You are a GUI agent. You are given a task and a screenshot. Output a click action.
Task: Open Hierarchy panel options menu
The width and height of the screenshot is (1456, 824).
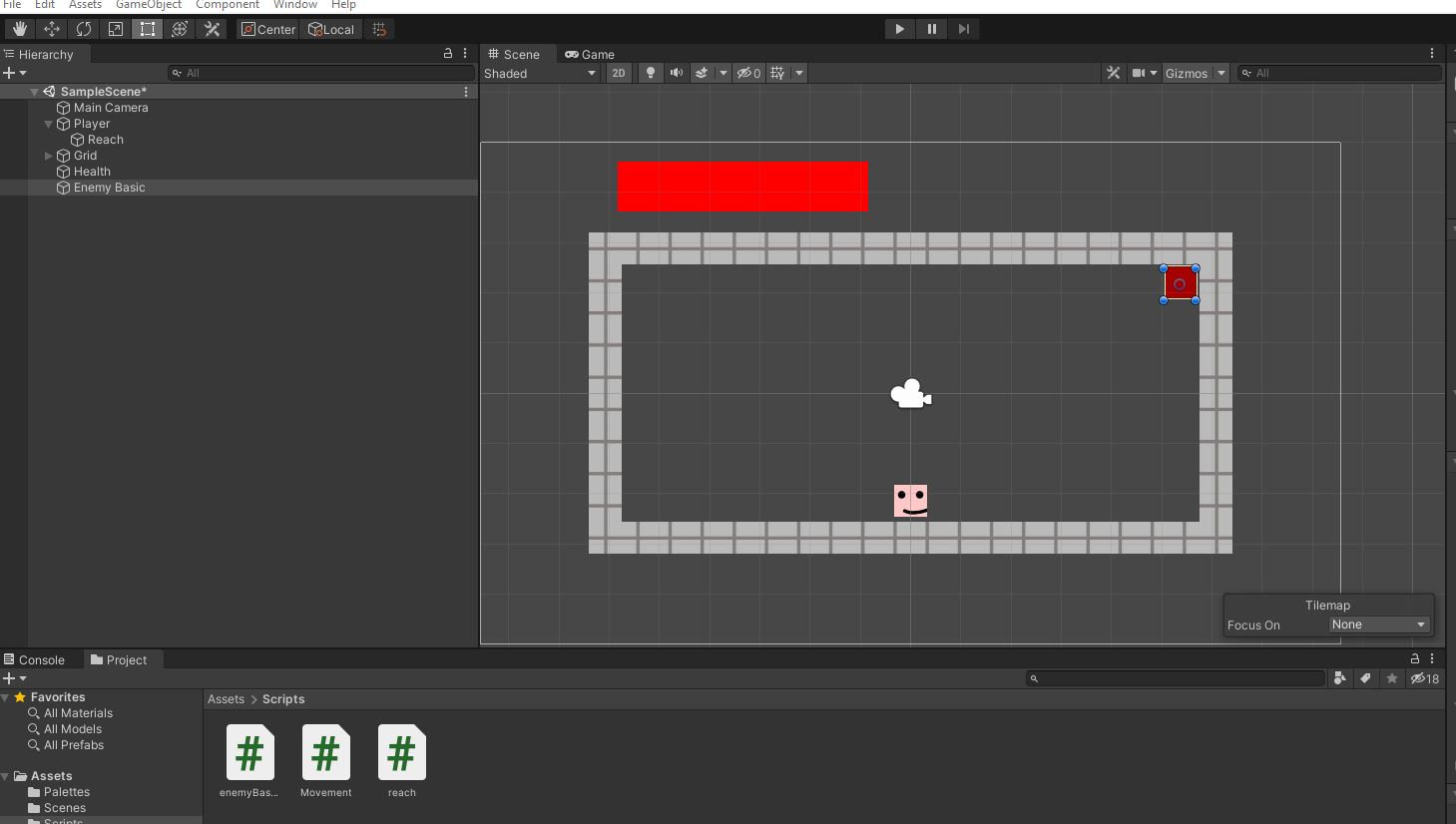click(x=465, y=54)
